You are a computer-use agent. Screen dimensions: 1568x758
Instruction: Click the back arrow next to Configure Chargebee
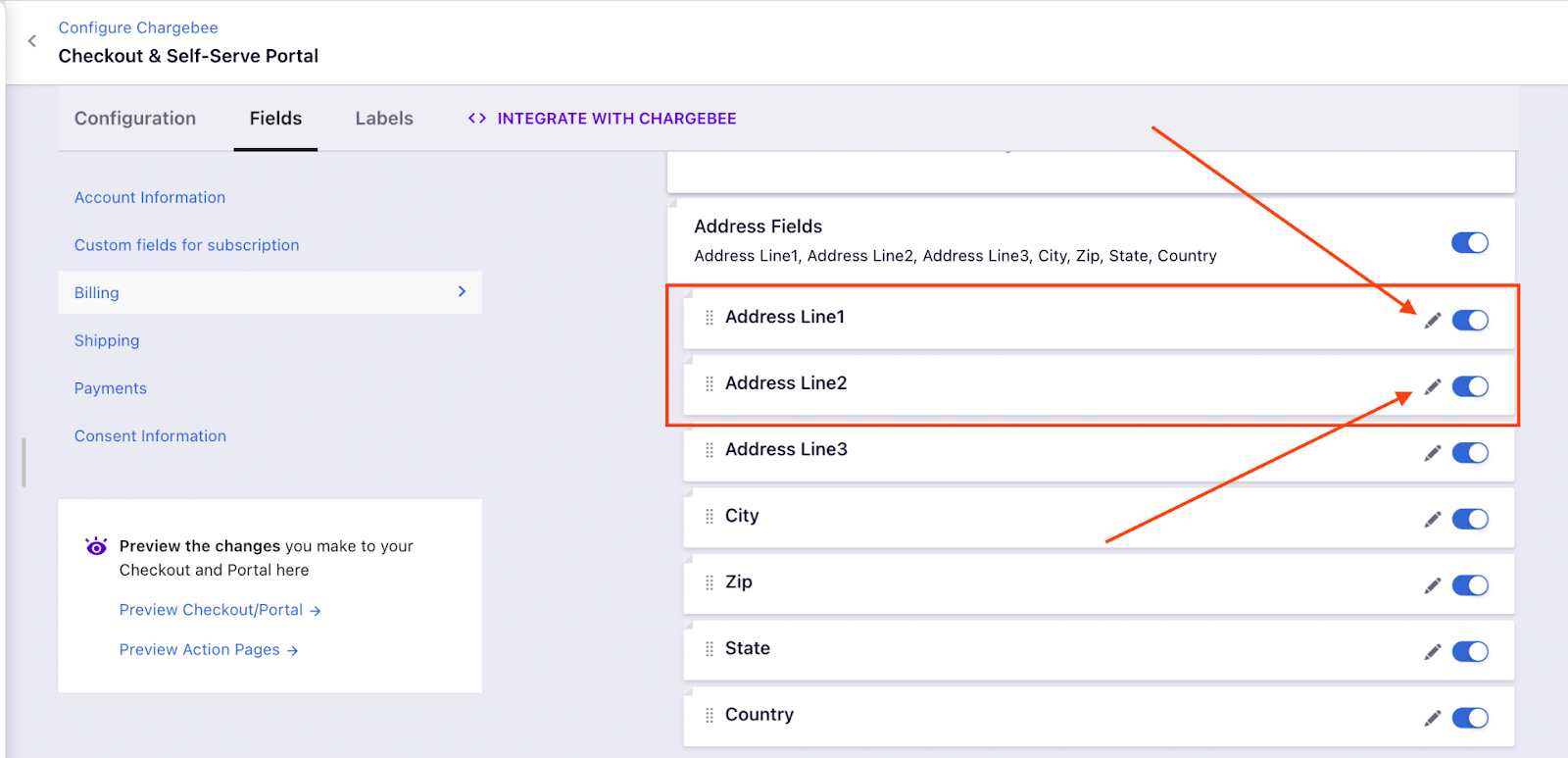(x=32, y=41)
